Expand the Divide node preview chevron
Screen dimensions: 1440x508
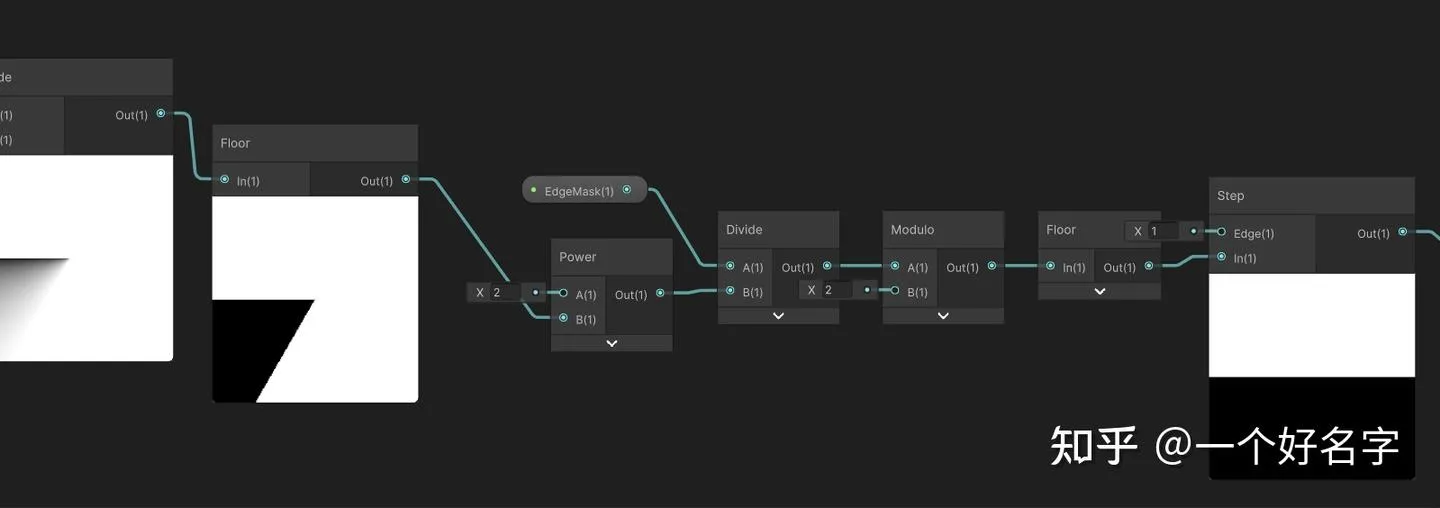[x=778, y=316]
